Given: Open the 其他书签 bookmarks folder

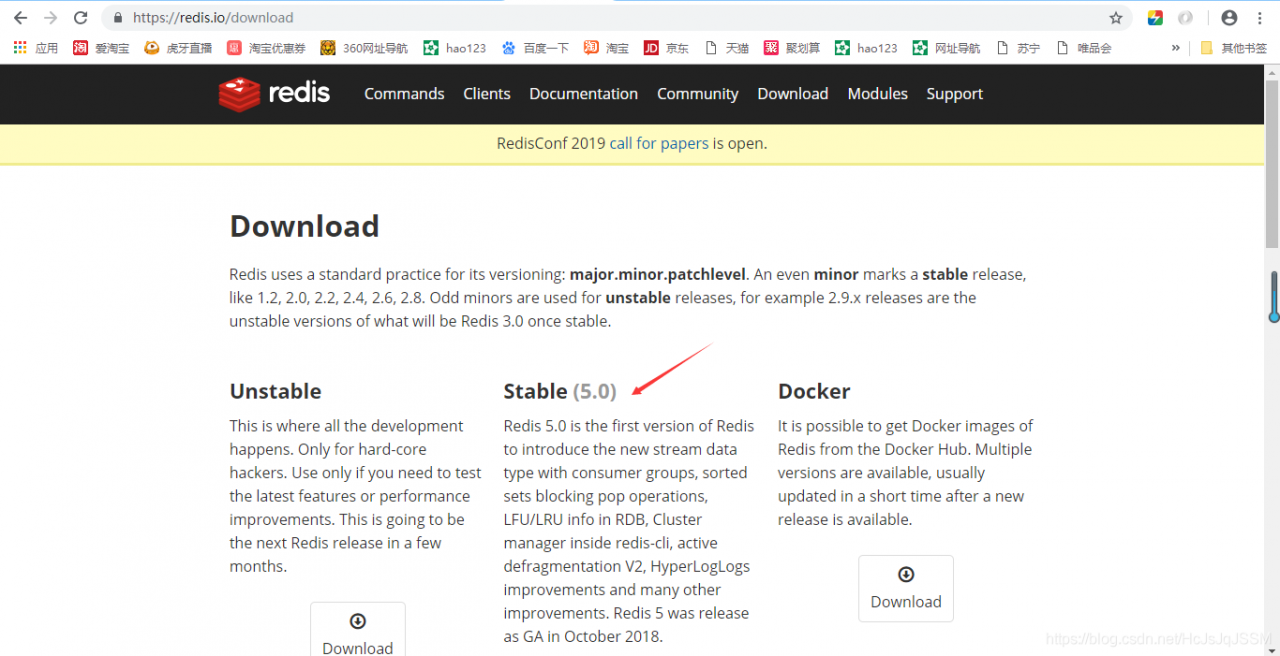Looking at the screenshot, I should pyautogui.click(x=1233, y=48).
